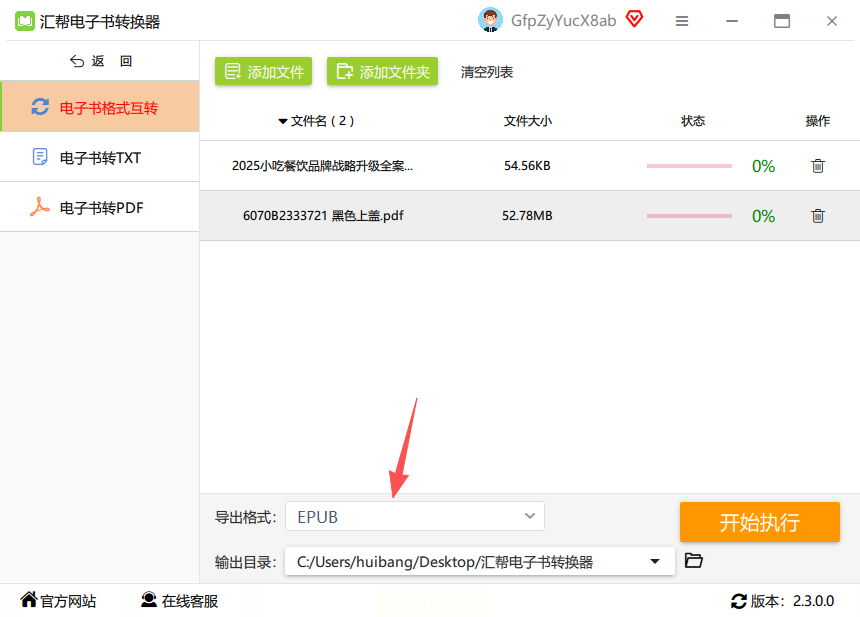Screen dimensions: 860x617
Task: Toggle the 文件名 sort arrow
Action: 282,121
